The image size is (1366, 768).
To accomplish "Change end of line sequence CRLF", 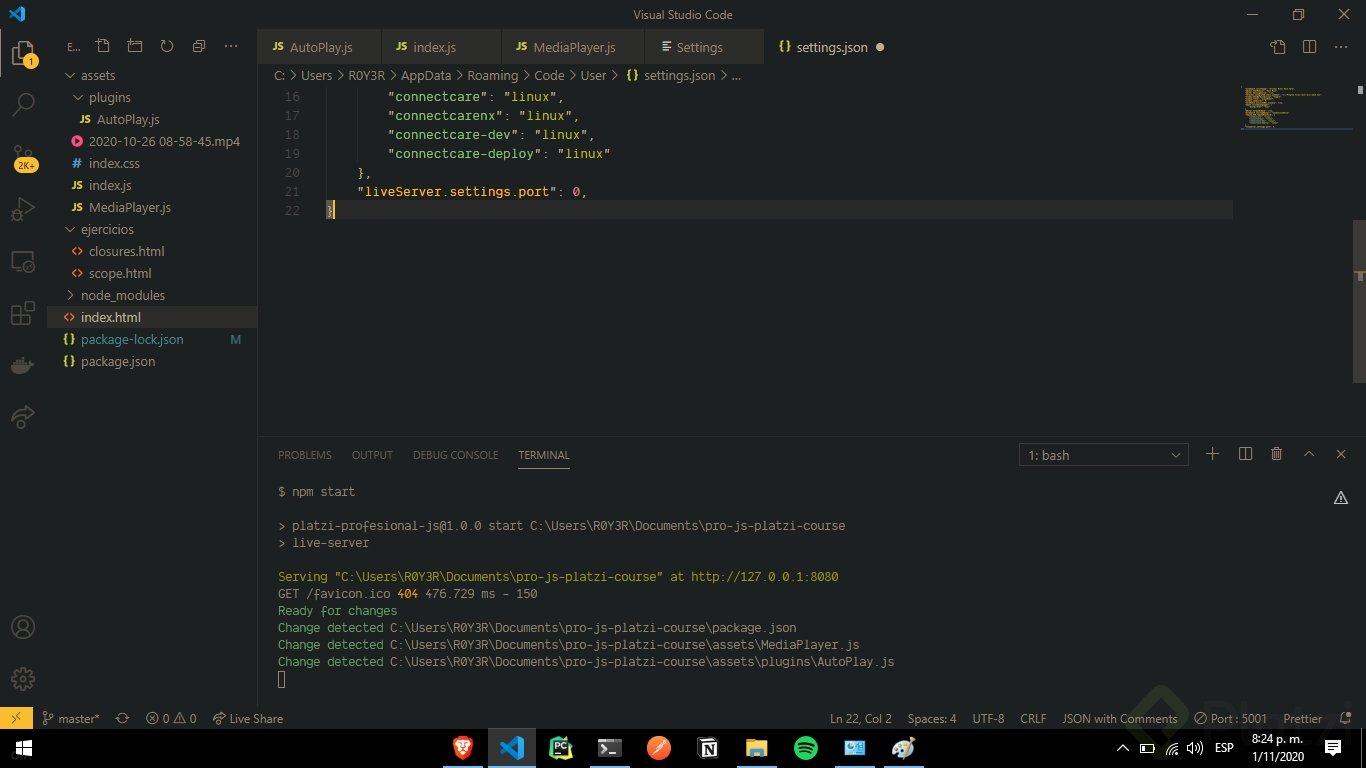I will point(1033,718).
